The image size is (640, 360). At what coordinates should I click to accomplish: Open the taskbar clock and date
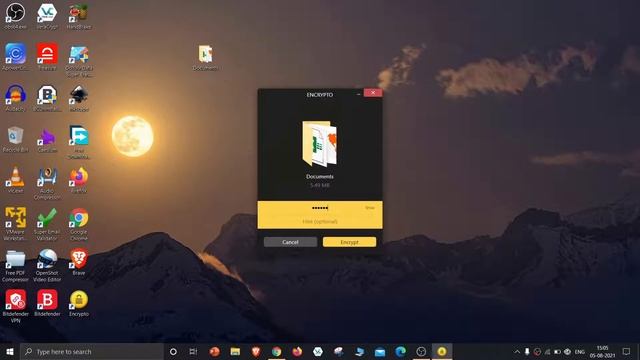tap(602, 351)
